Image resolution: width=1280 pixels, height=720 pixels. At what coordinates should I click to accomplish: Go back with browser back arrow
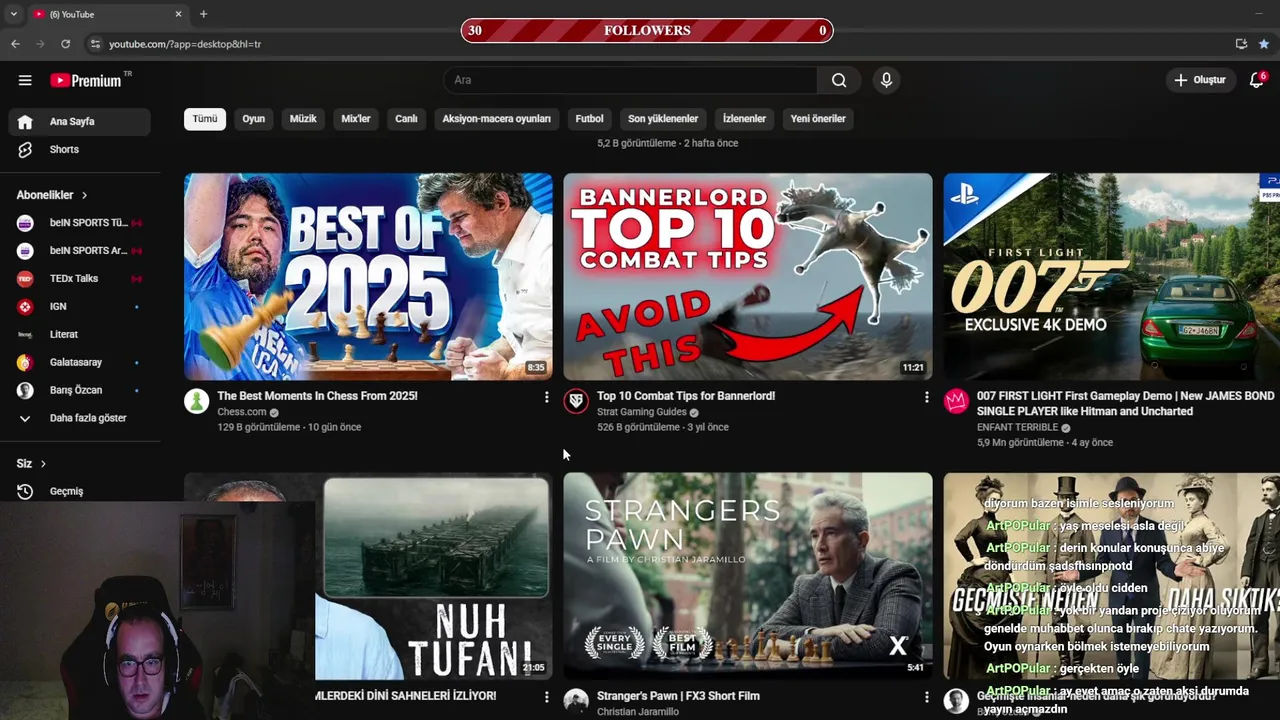tap(15, 44)
